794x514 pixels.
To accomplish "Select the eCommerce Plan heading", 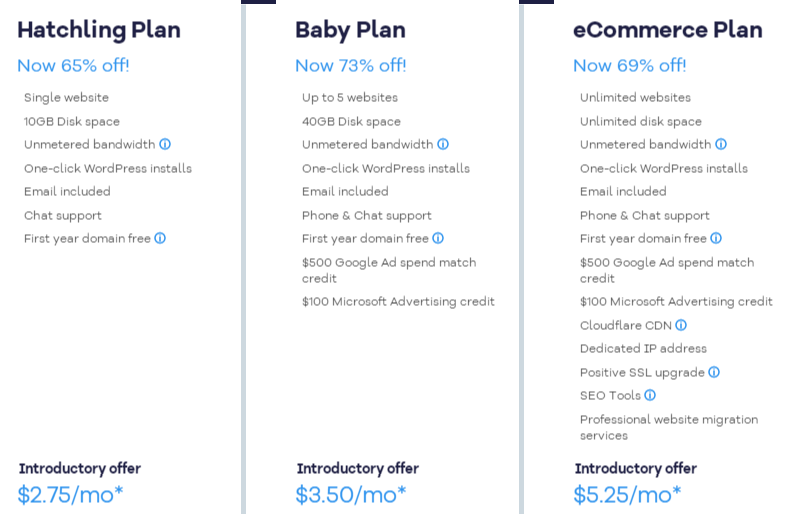I will point(667,30).
